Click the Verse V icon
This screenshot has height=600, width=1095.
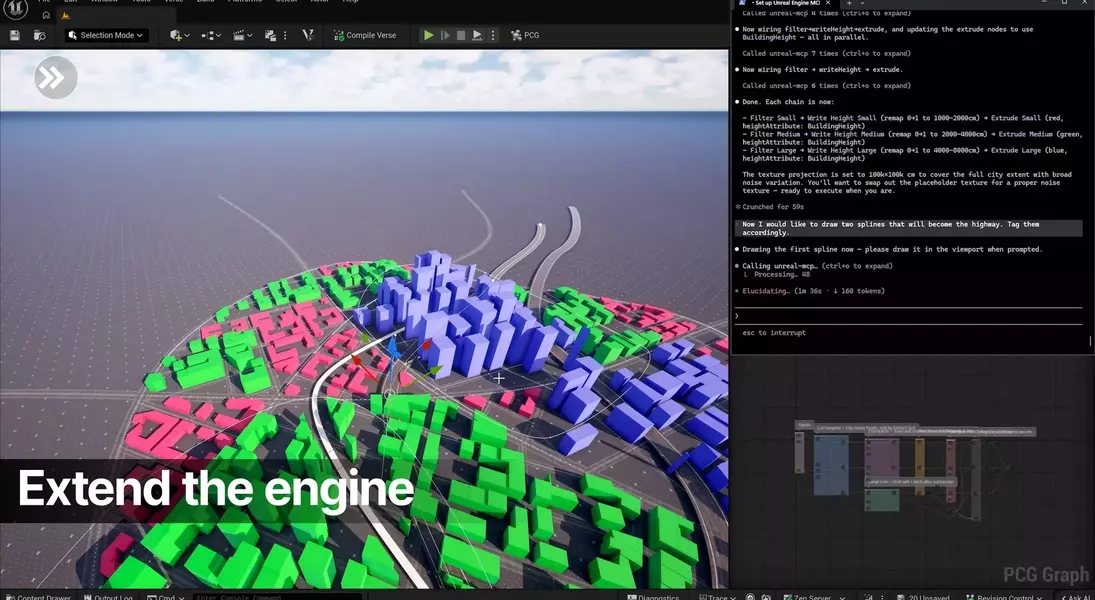coord(307,35)
